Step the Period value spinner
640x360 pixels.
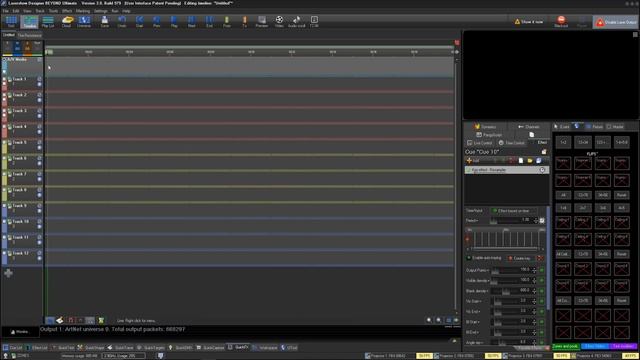point(536,220)
